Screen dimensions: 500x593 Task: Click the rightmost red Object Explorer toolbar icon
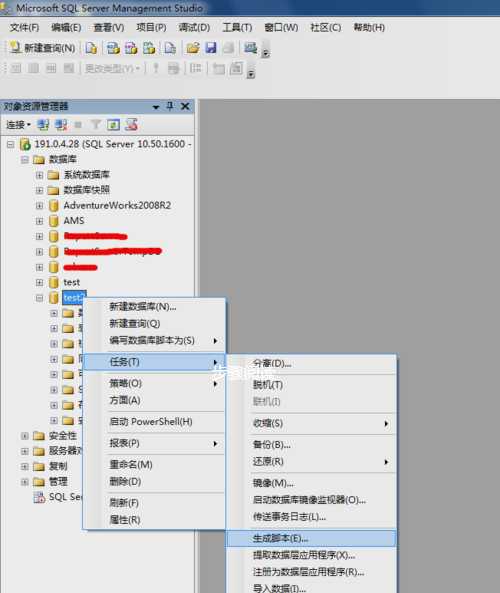point(131,124)
